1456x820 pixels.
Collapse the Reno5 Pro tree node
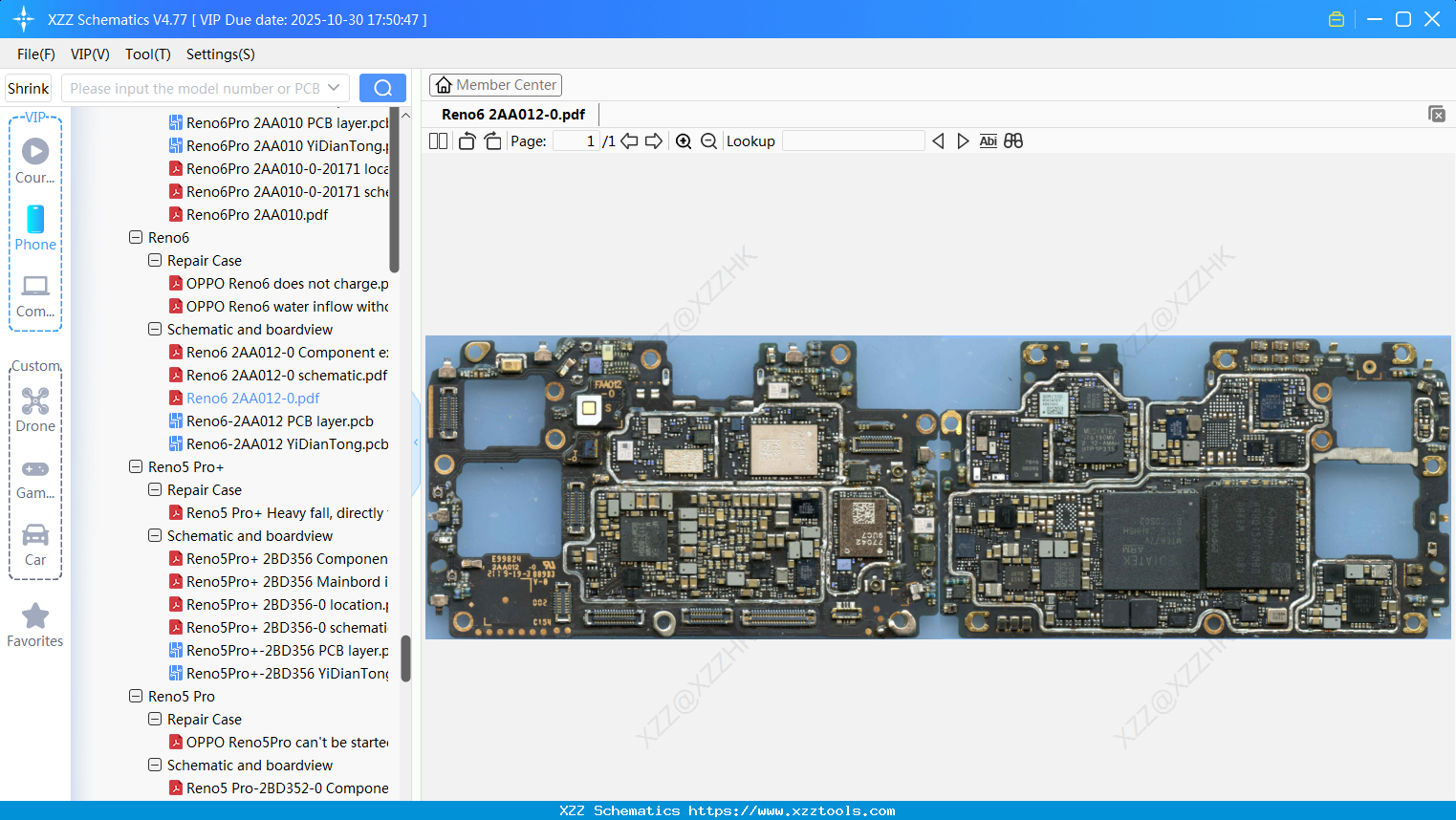pyautogui.click(x=136, y=696)
